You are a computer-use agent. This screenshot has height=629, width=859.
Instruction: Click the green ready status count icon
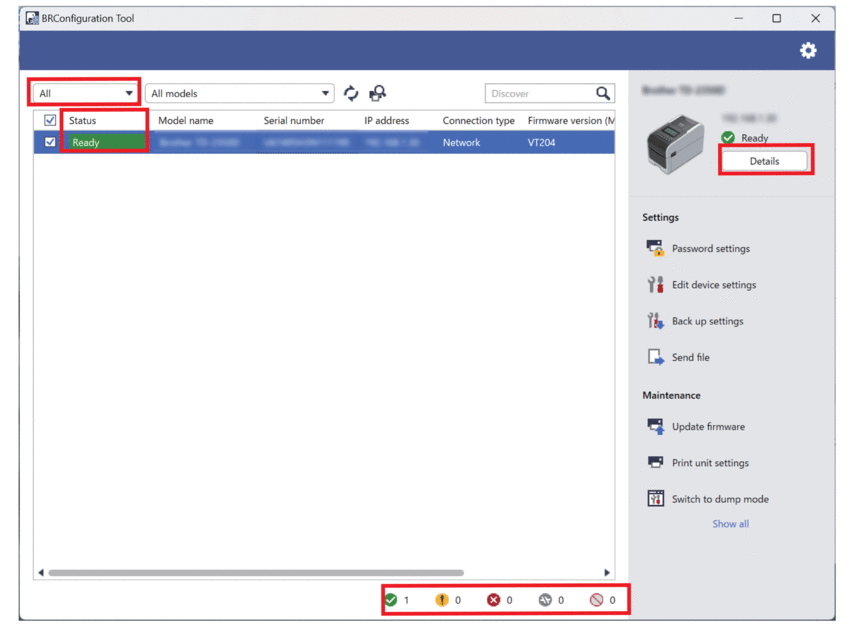pos(391,600)
